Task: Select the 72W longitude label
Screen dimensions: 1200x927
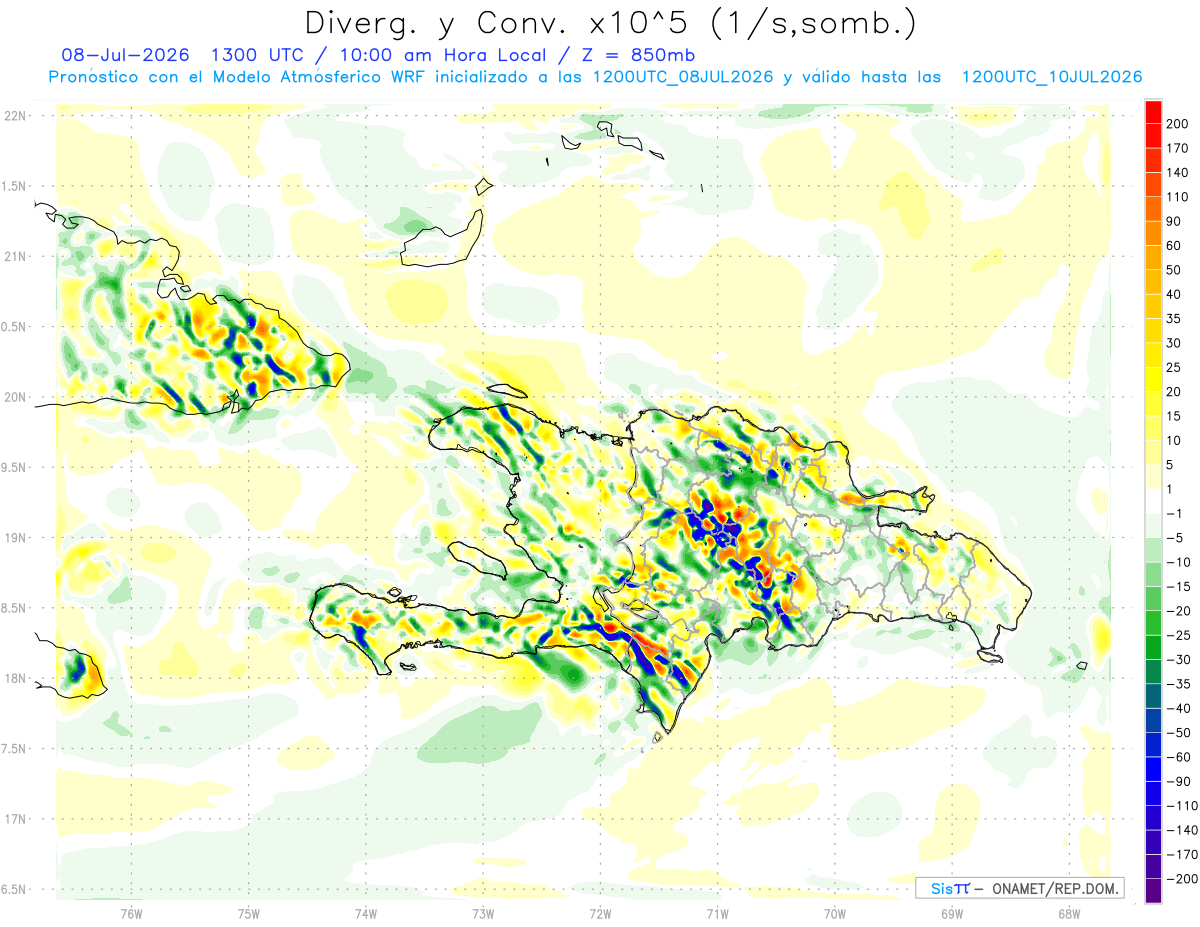Action: (600, 913)
